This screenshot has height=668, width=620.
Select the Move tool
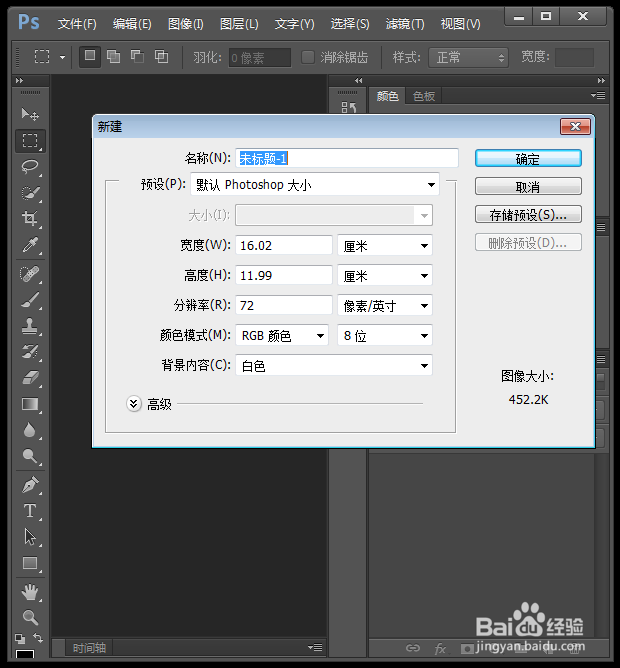[x=30, y=114]
